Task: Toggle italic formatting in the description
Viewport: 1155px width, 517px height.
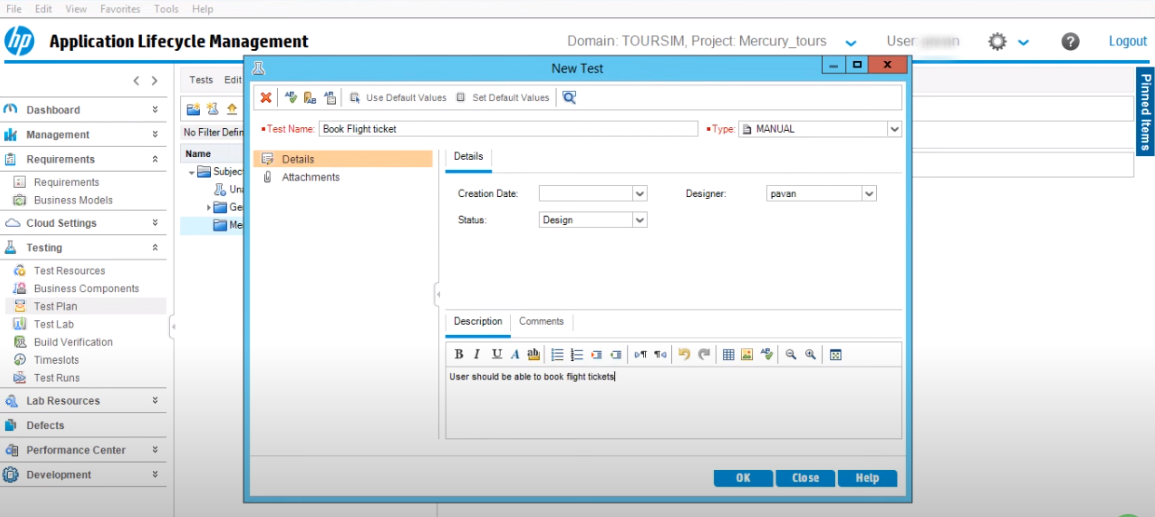Action: [477, 354]
